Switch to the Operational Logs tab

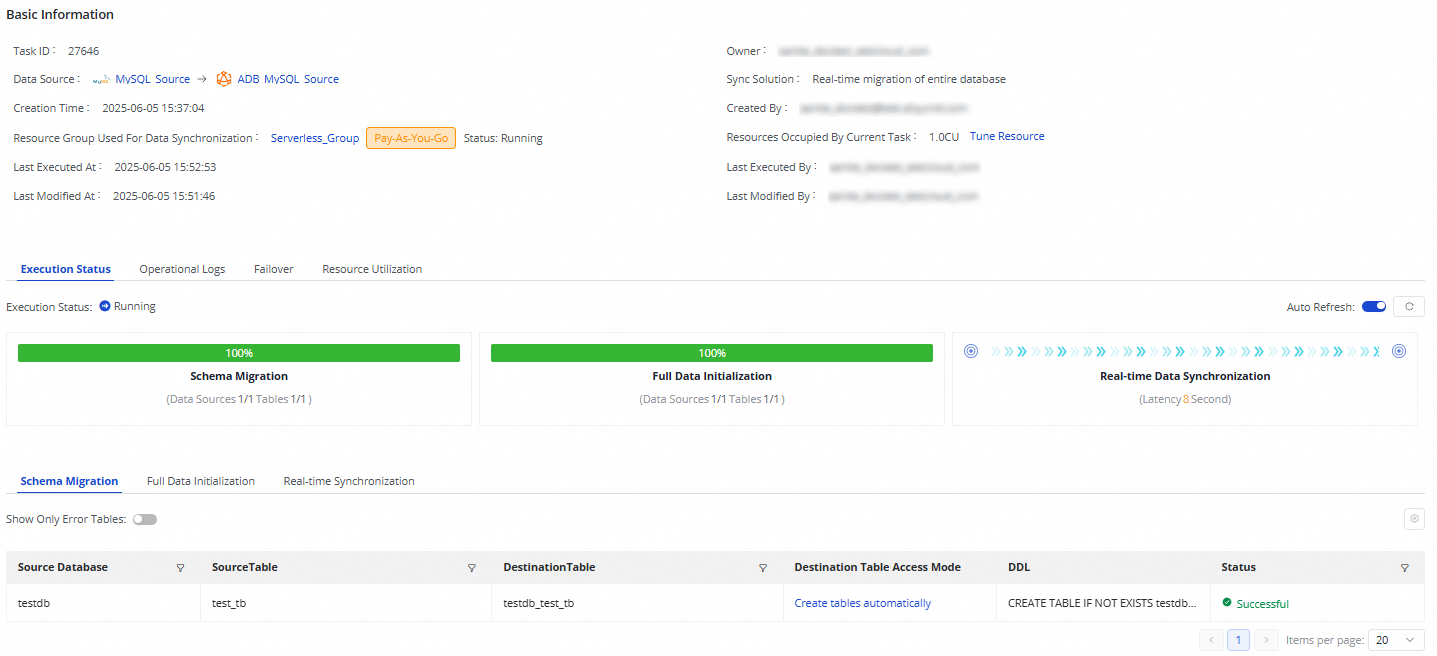coord(182,269)
